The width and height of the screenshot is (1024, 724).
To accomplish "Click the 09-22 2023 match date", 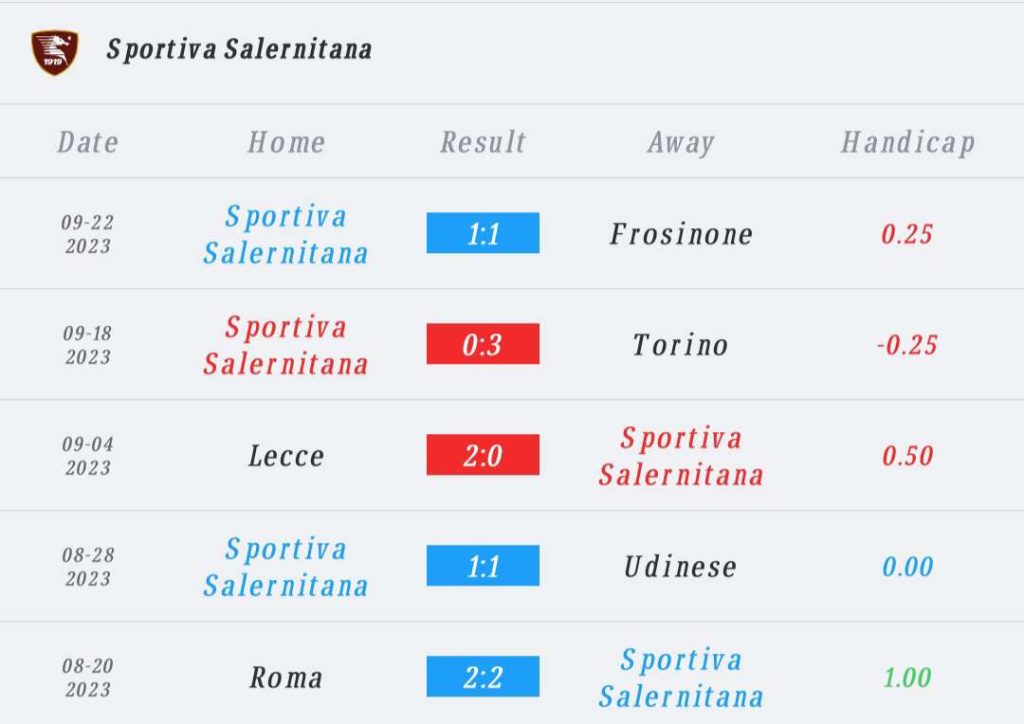I will pyautogui.click(x=88, y=234).
